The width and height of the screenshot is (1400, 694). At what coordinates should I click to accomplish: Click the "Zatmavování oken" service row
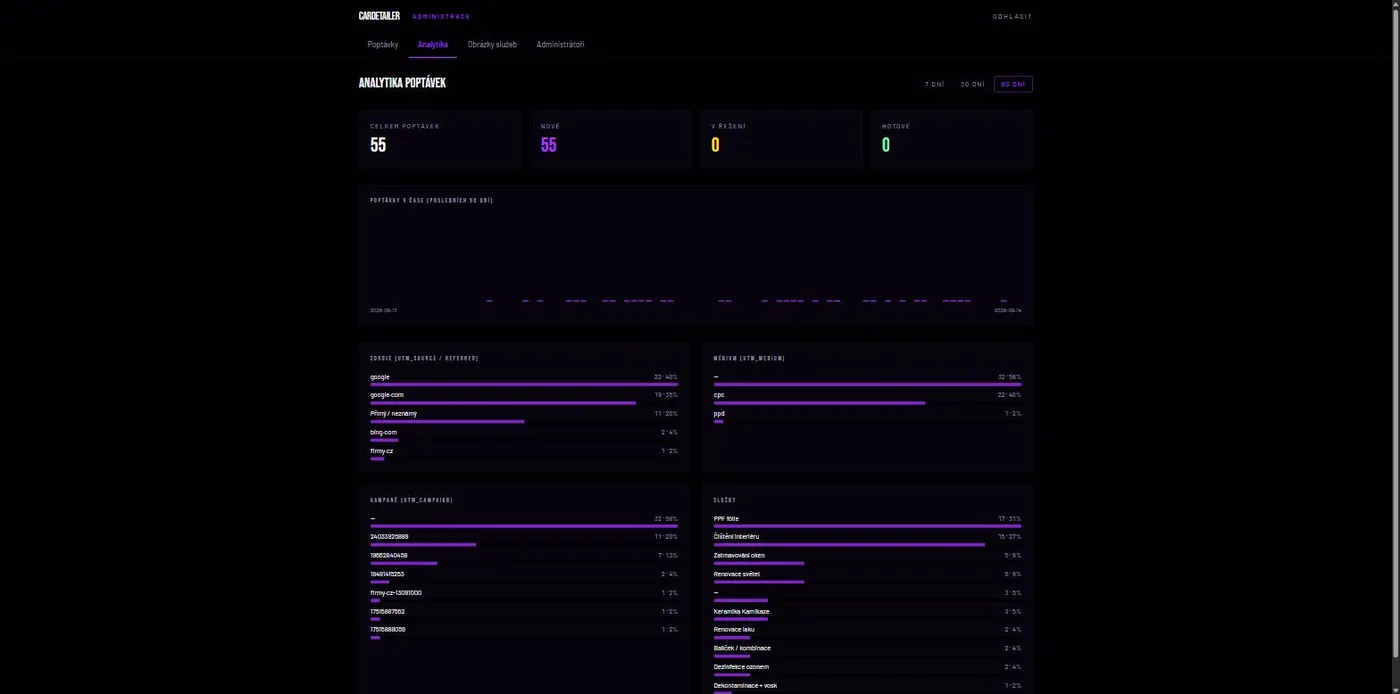click(867, 559)
